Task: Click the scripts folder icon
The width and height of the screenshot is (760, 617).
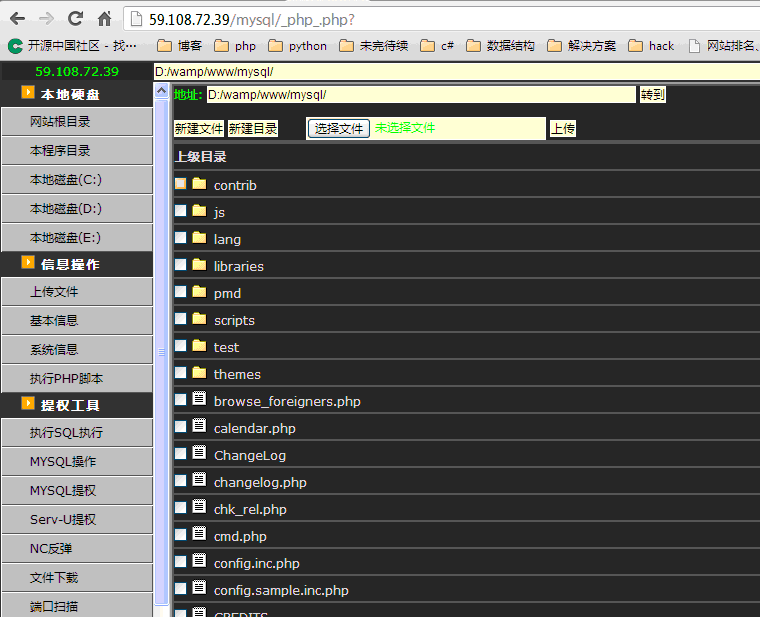Action: 199,318
